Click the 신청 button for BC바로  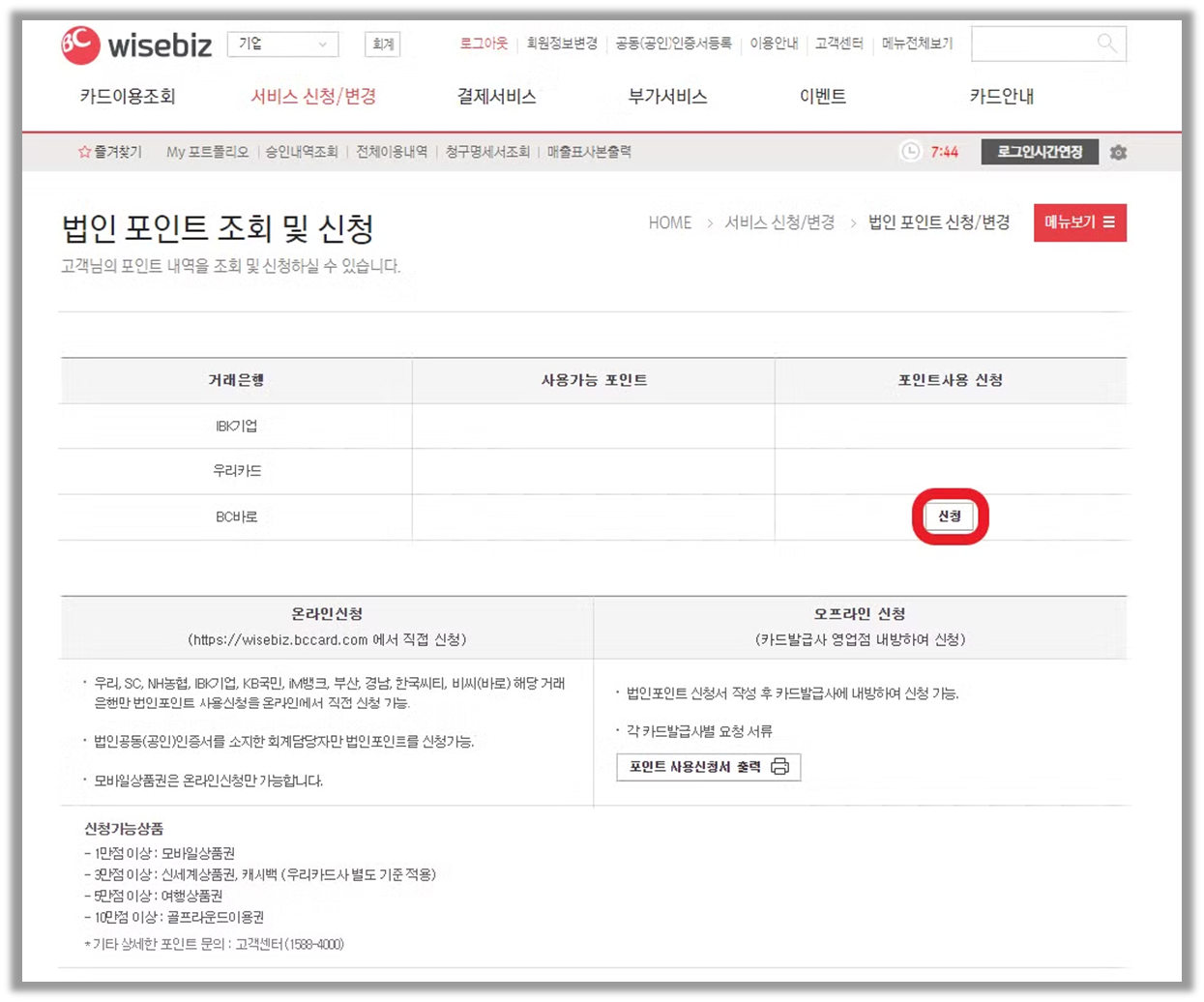[x=950, y=516]
